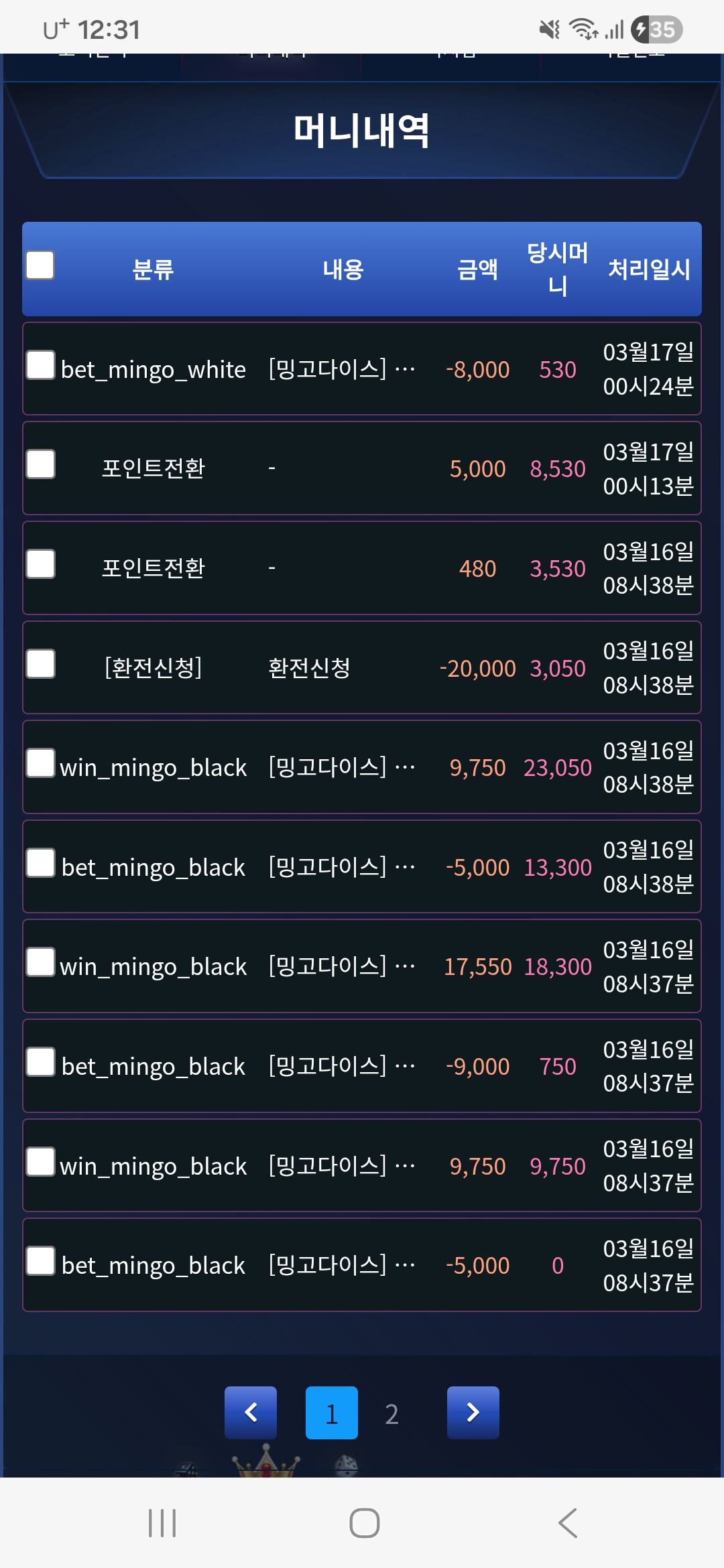Viewport: 724px width, 1568px height.
Task: Tap the battery indicator in status bar
Action: (657, 29)
